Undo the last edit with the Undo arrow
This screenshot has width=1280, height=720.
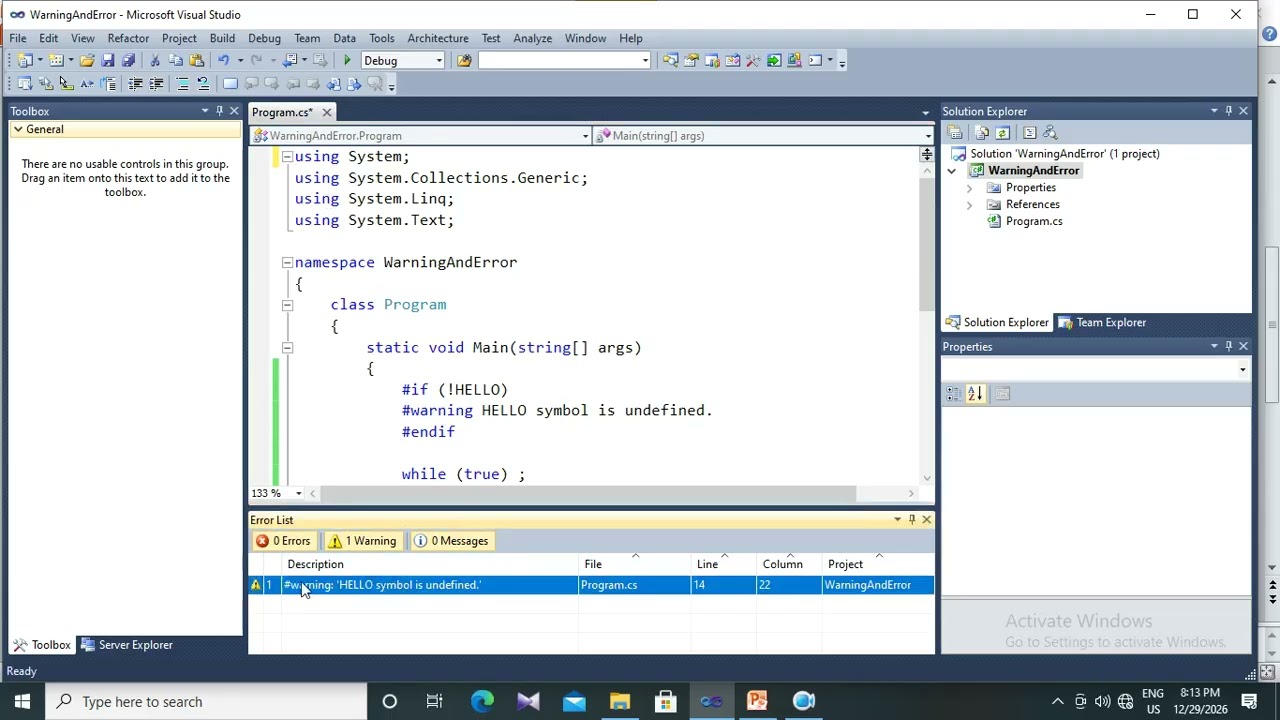pos(224,61)
